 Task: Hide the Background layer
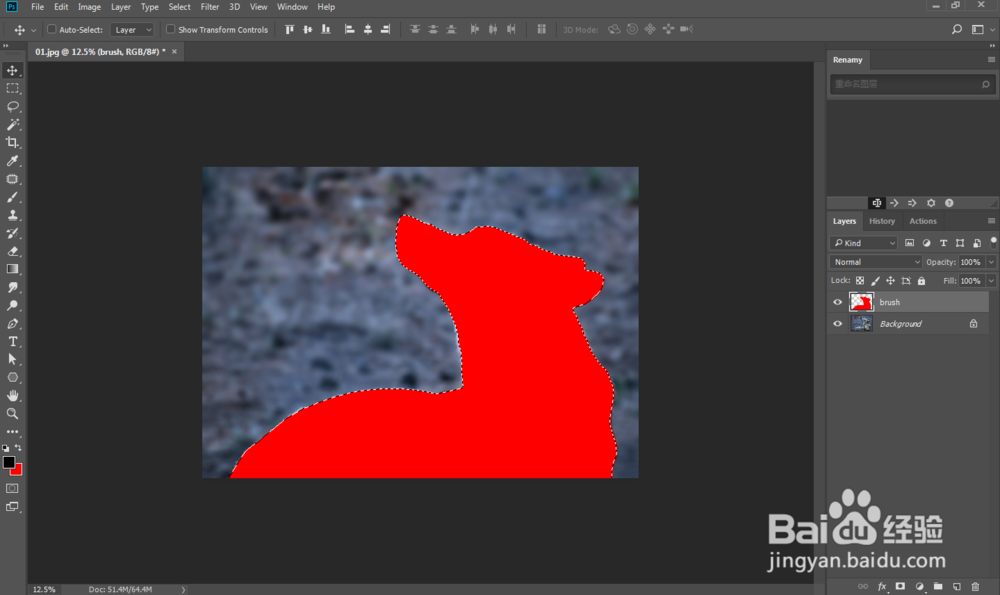[x=837, y=324]
